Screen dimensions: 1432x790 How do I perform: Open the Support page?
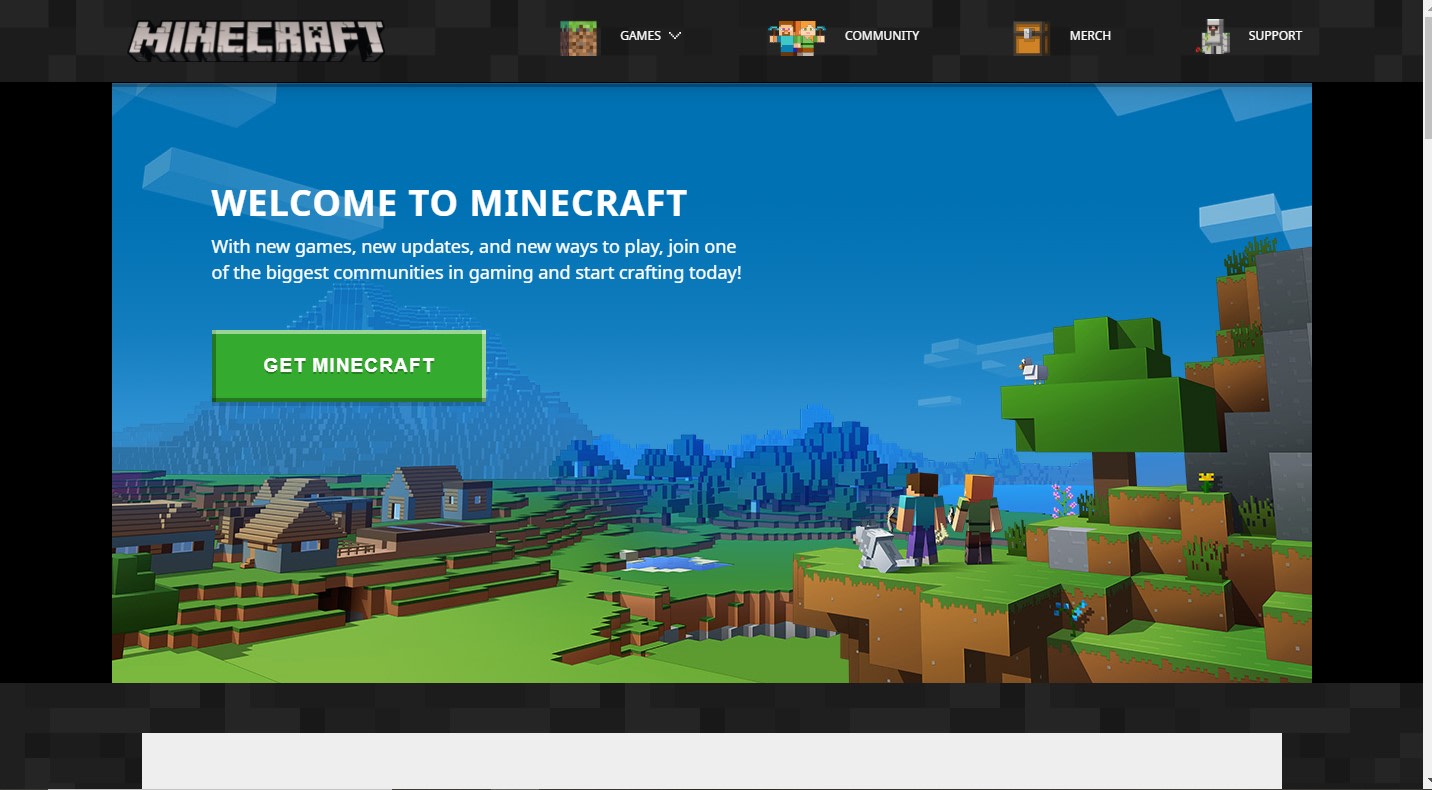(x=1275, y=35)
